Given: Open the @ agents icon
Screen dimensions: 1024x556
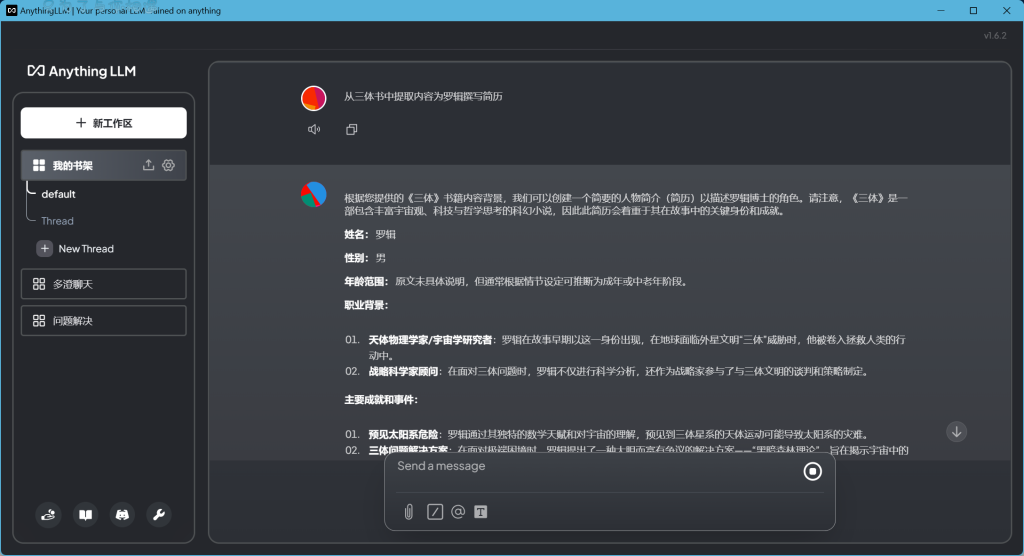Looking at the screenshot, I should point(458,512).
